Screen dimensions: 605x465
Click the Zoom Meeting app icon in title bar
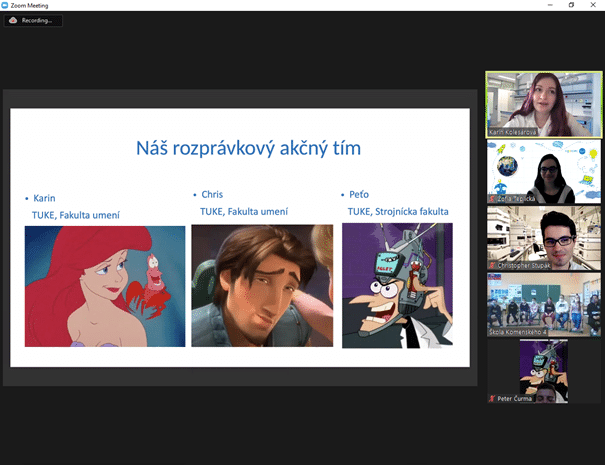click(5, 5)
